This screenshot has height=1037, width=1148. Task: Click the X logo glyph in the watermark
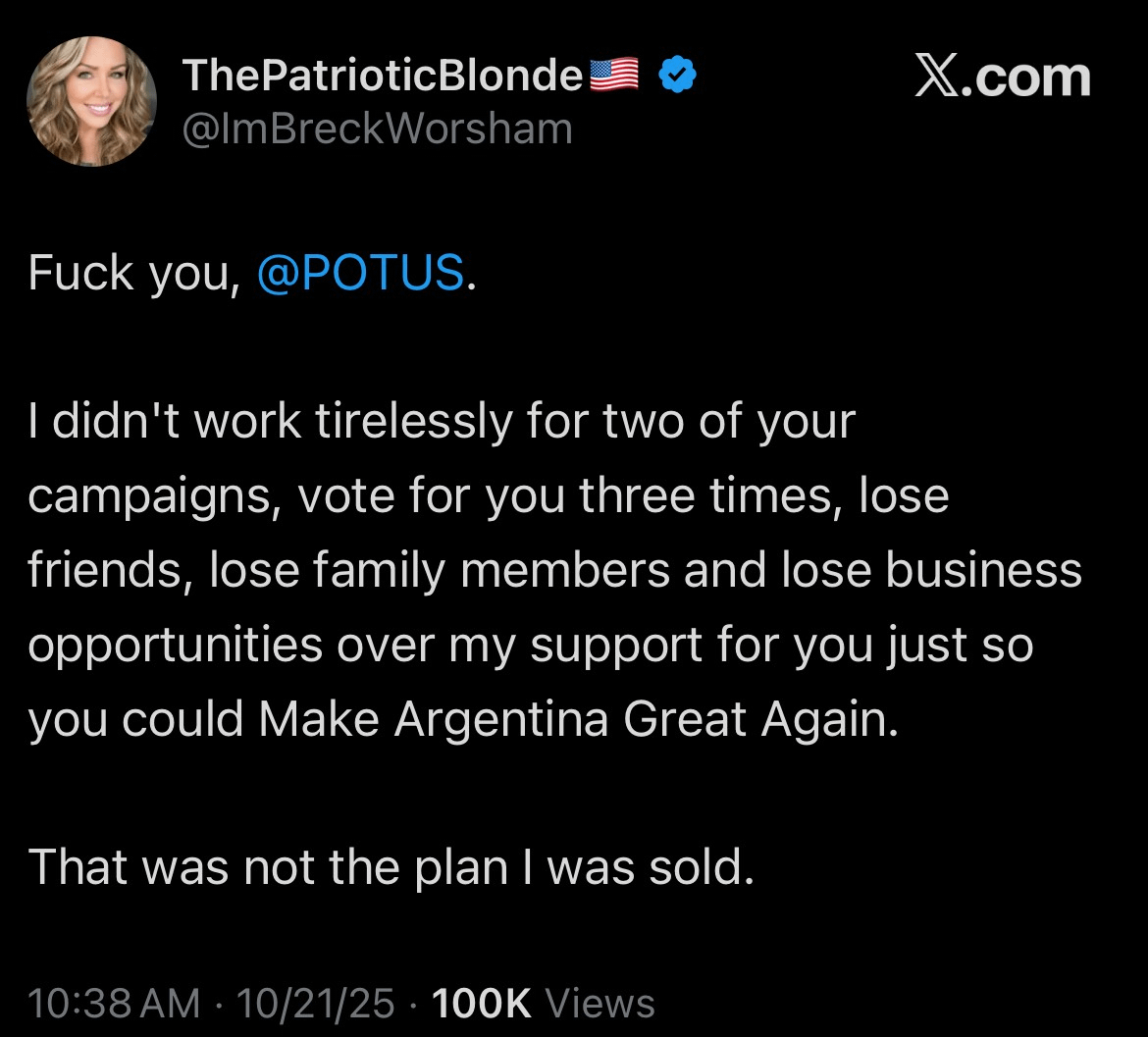pyautogui.click(x=937, y=78)
